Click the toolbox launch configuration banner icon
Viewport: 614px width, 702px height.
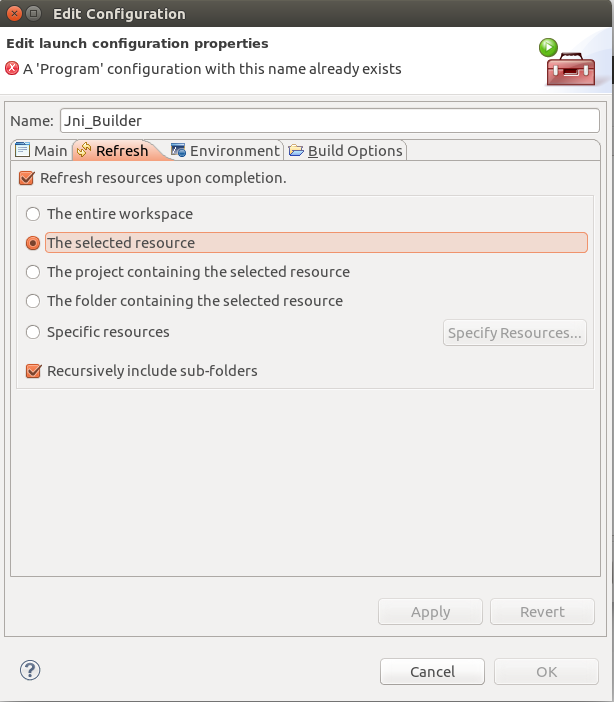pos(567,62)
